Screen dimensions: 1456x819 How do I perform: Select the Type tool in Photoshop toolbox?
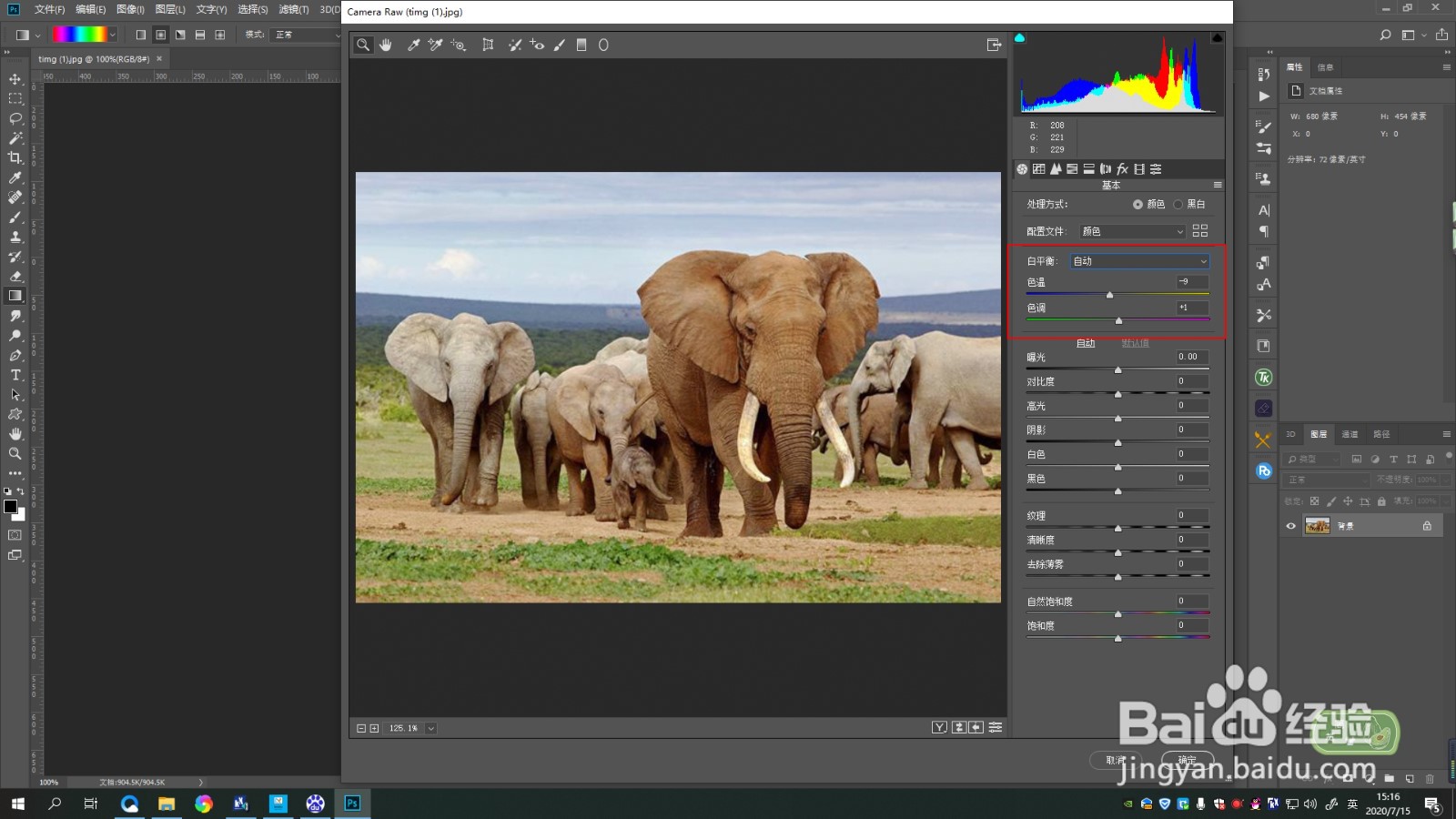(x=15, y=375)
